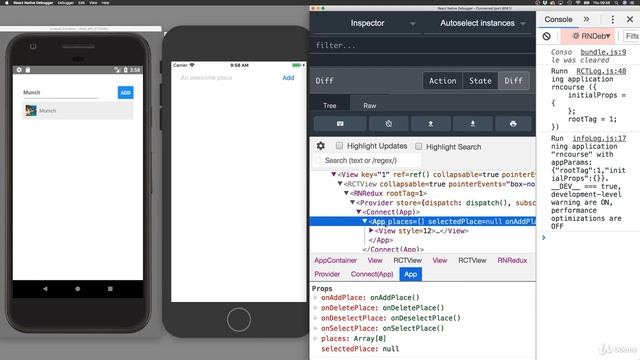Clear console with the no-entry icon
Viewport: 640px width, 360px height.
(x=547, y=36)
